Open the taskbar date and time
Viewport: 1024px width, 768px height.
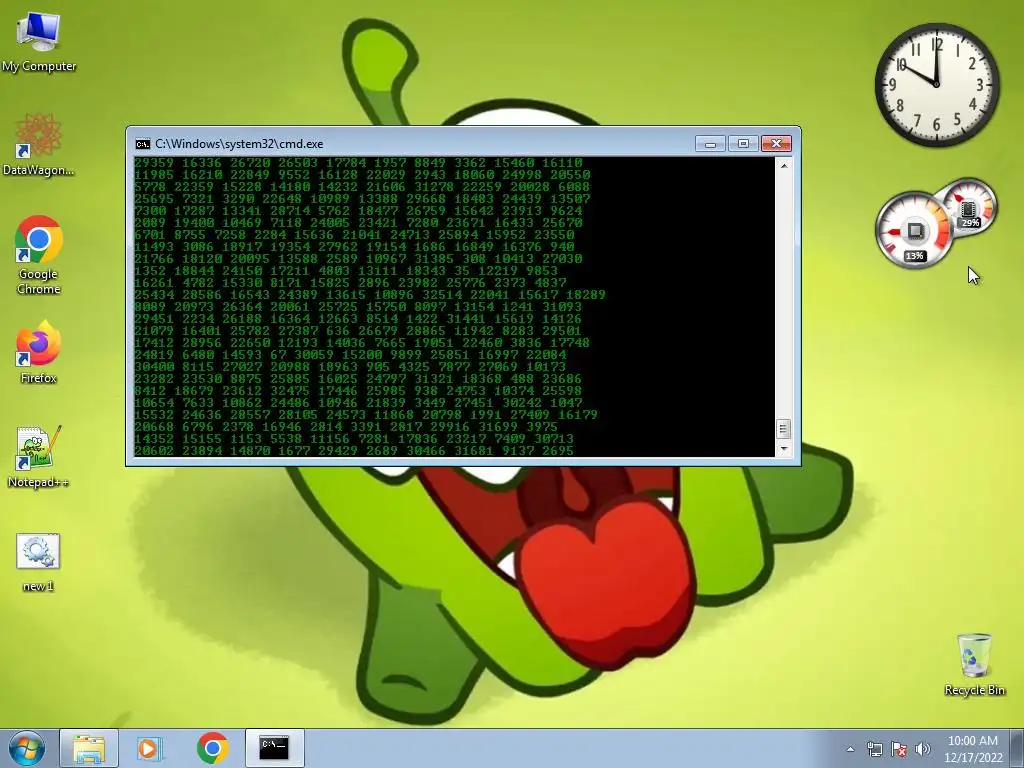972,748
